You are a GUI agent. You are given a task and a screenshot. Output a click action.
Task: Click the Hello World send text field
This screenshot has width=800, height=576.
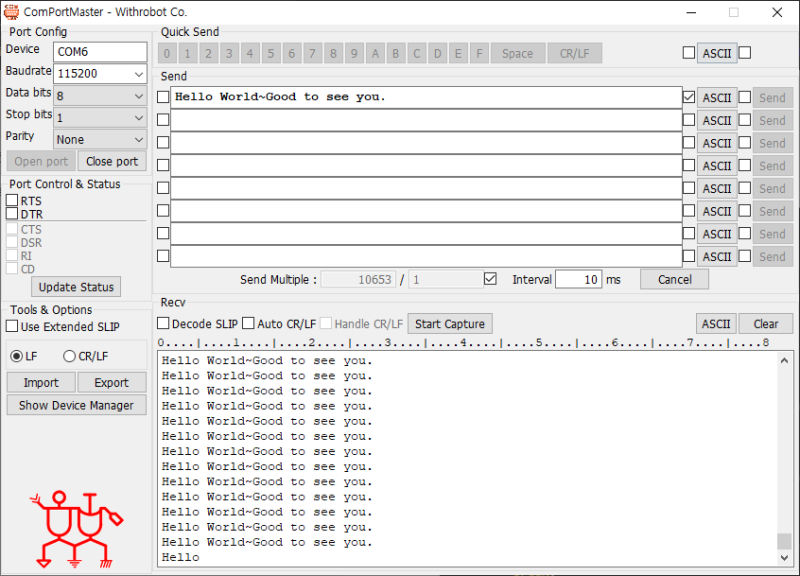point(426,97)
